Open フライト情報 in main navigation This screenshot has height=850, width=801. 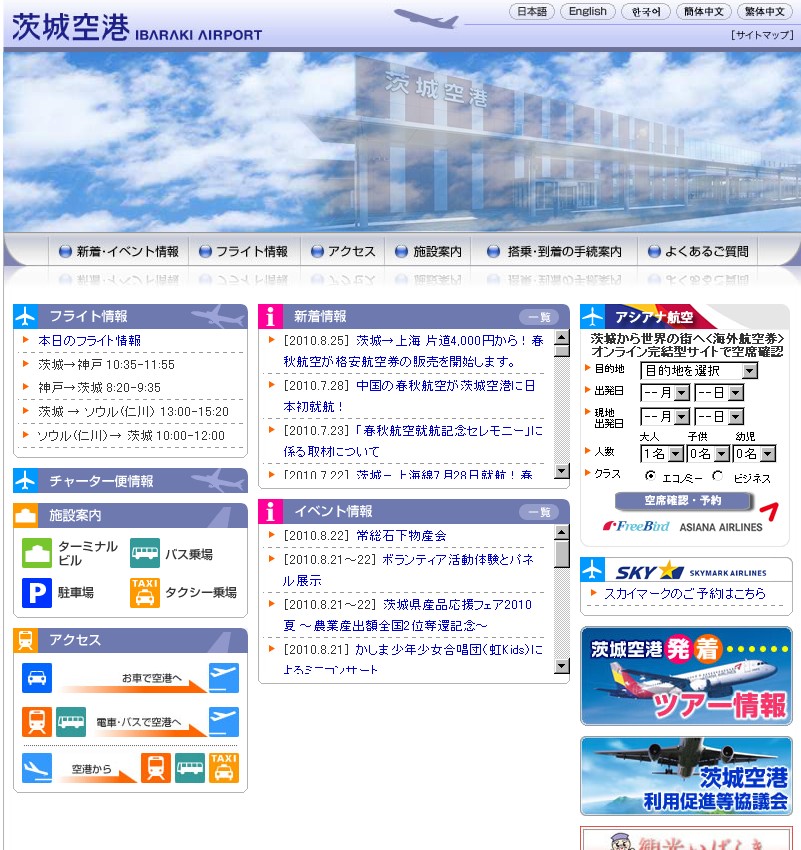click(x=244, y=252)
